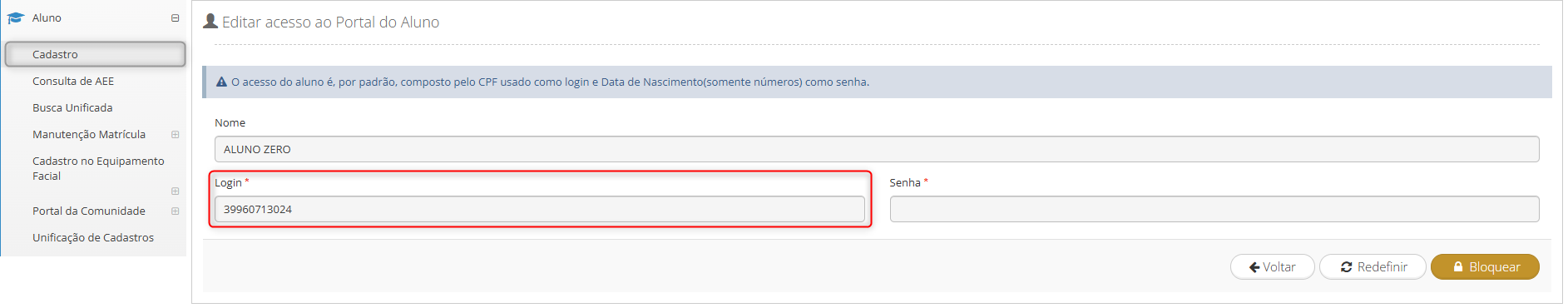Click the warning triangle icon in info banner
The image size is (1568, 308).
tap(221, 82)
